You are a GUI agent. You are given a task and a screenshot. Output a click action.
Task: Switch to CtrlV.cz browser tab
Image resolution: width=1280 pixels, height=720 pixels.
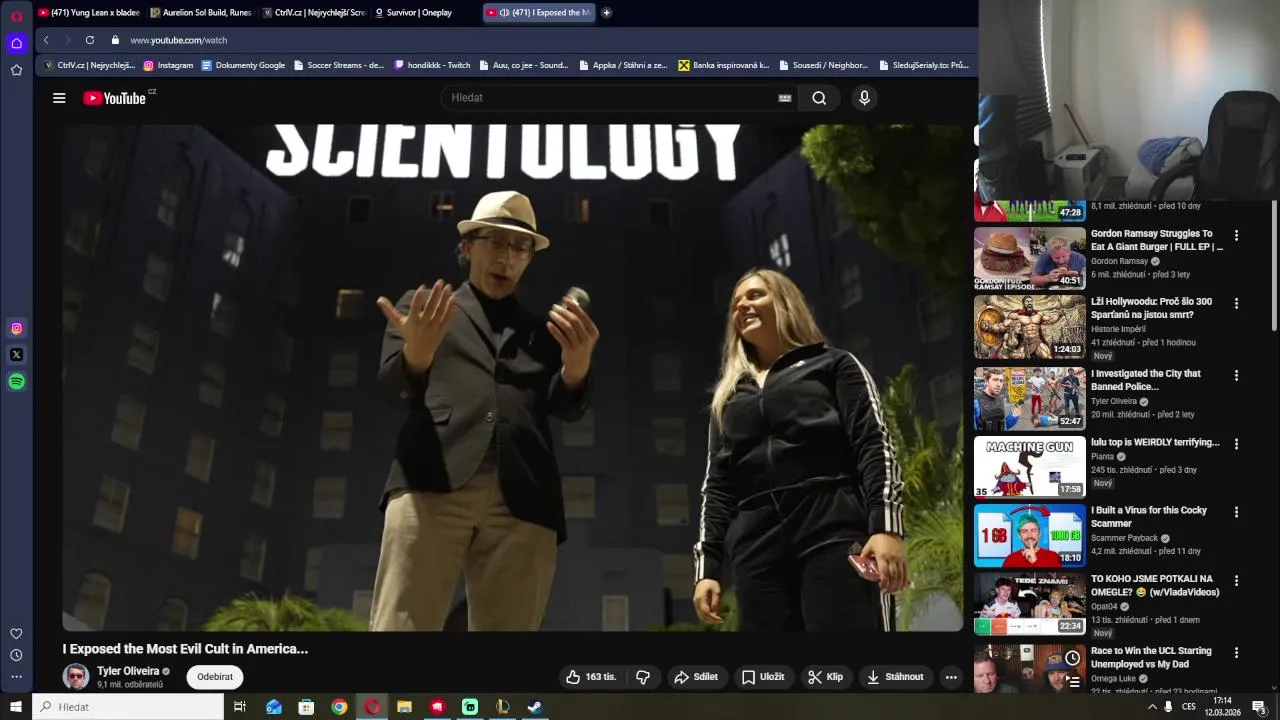pos(313,13)
